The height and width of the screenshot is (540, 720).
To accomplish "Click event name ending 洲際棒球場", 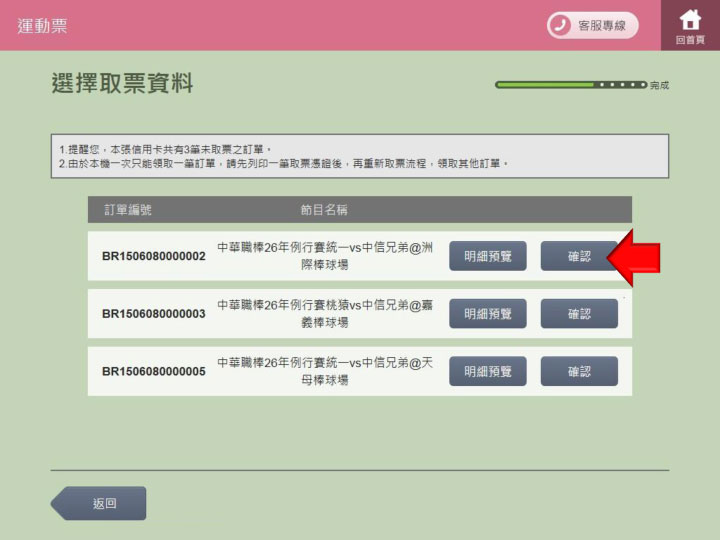I will 325,256.
